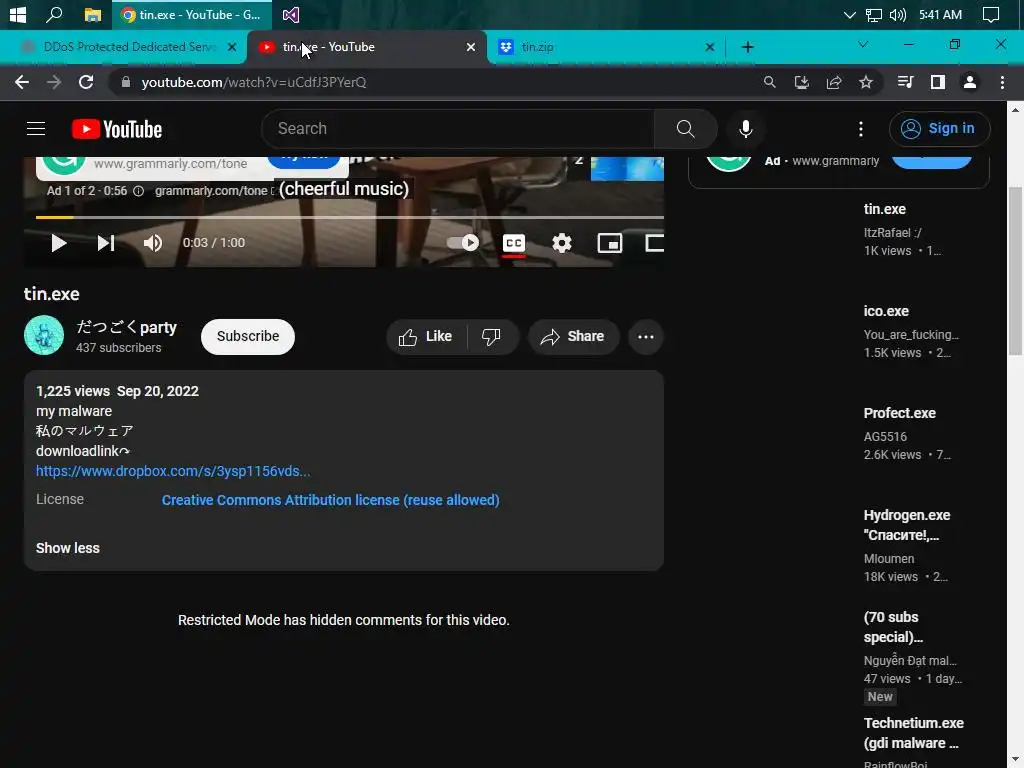Toggle the autoplay switch
Viewport: 1024px width, 768px height.
(x=462, y=243)
